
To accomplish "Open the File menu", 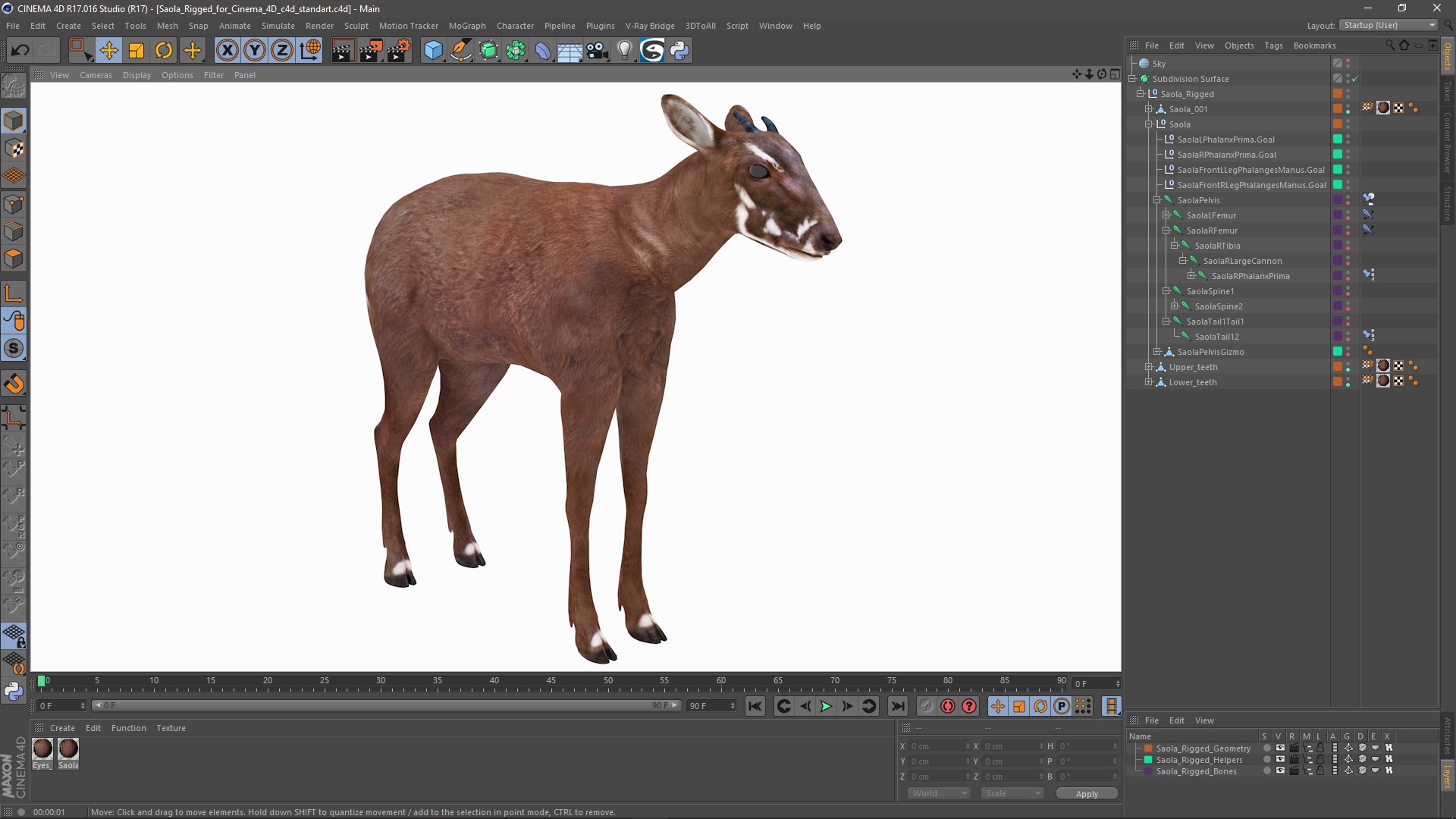I will 13,26.
